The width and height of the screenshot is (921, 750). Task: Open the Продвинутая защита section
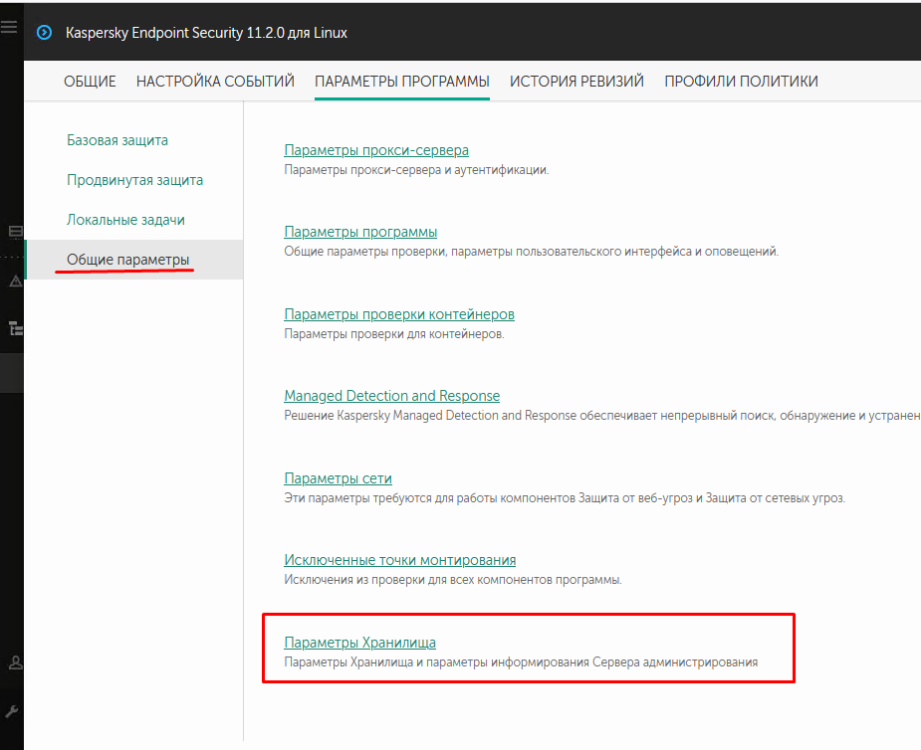point(135,180)
